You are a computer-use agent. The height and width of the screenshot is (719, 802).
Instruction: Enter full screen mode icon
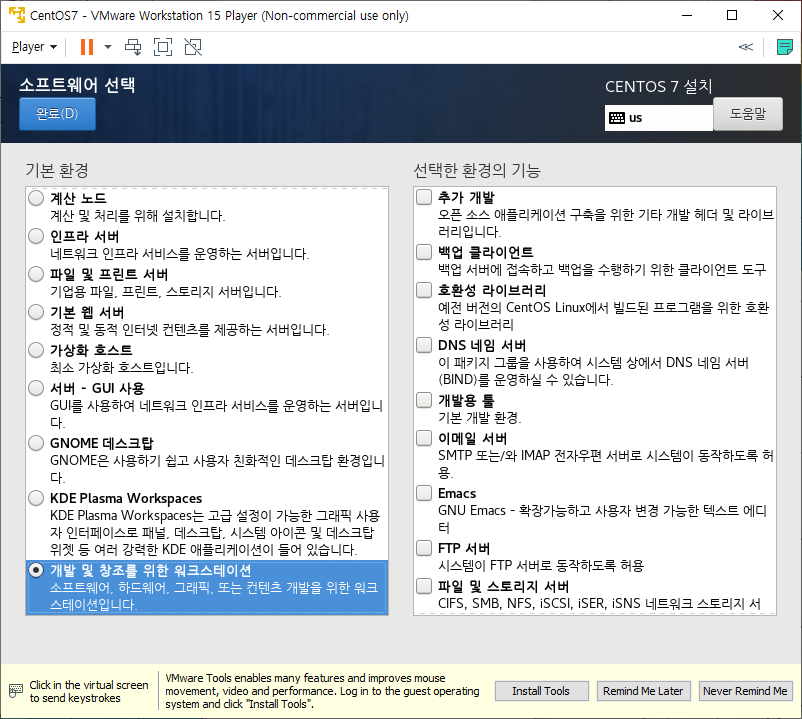point(163,47)
